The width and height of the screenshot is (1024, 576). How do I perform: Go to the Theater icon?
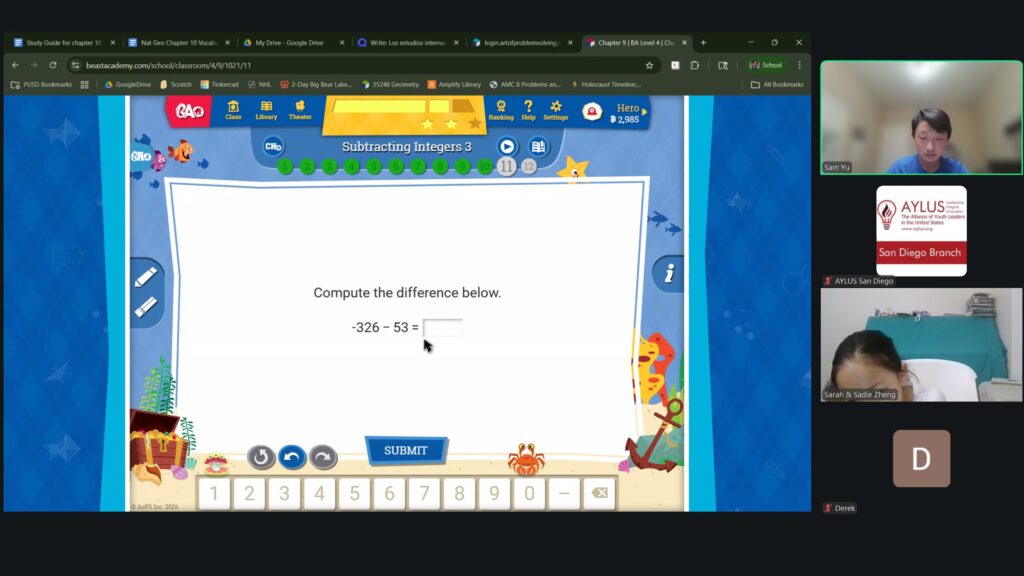[x=300, y=110]
